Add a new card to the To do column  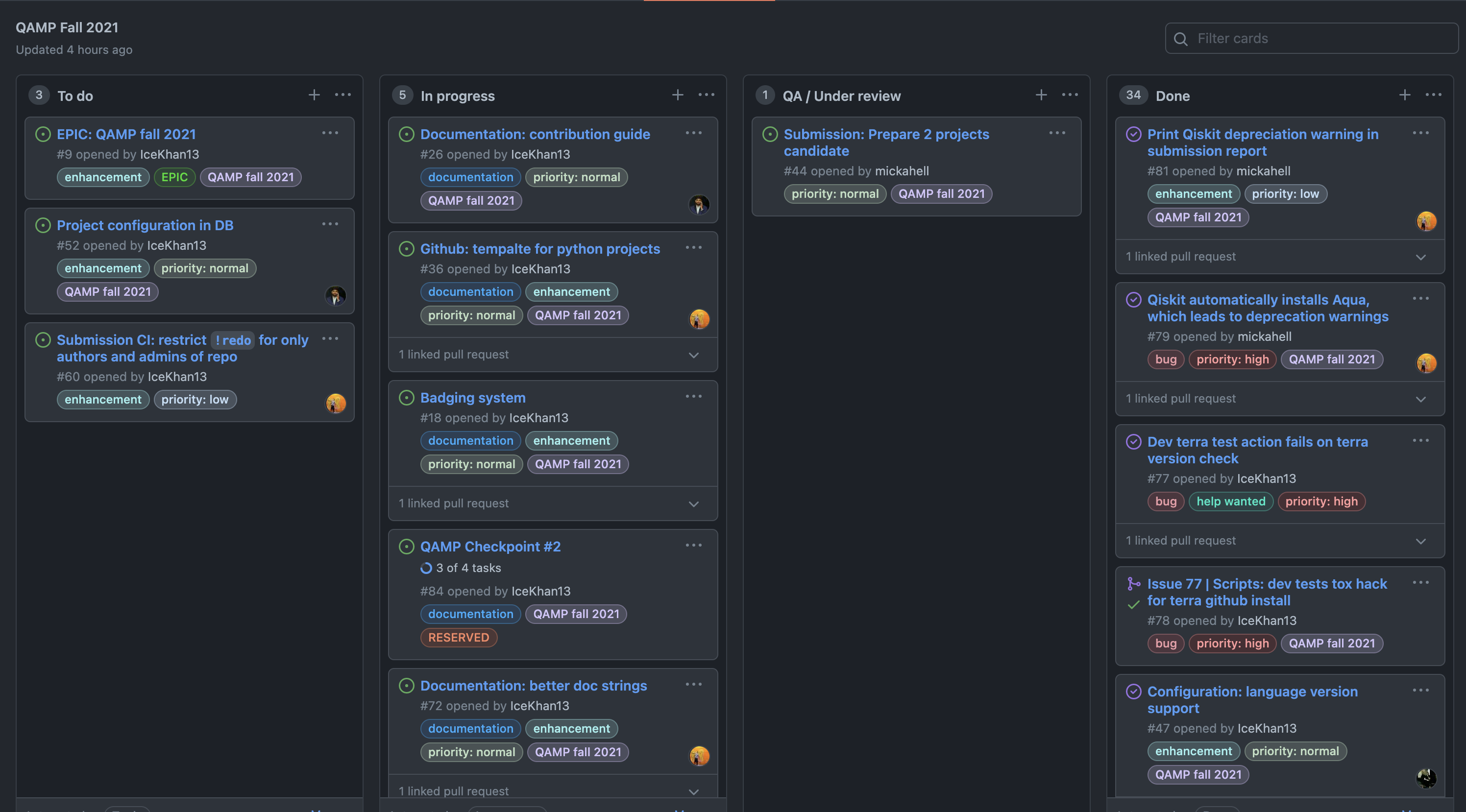314,95
